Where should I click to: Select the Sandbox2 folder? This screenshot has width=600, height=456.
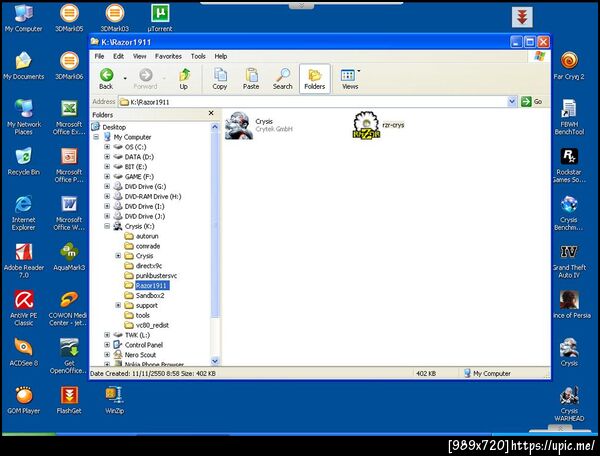tap(150, 296)
